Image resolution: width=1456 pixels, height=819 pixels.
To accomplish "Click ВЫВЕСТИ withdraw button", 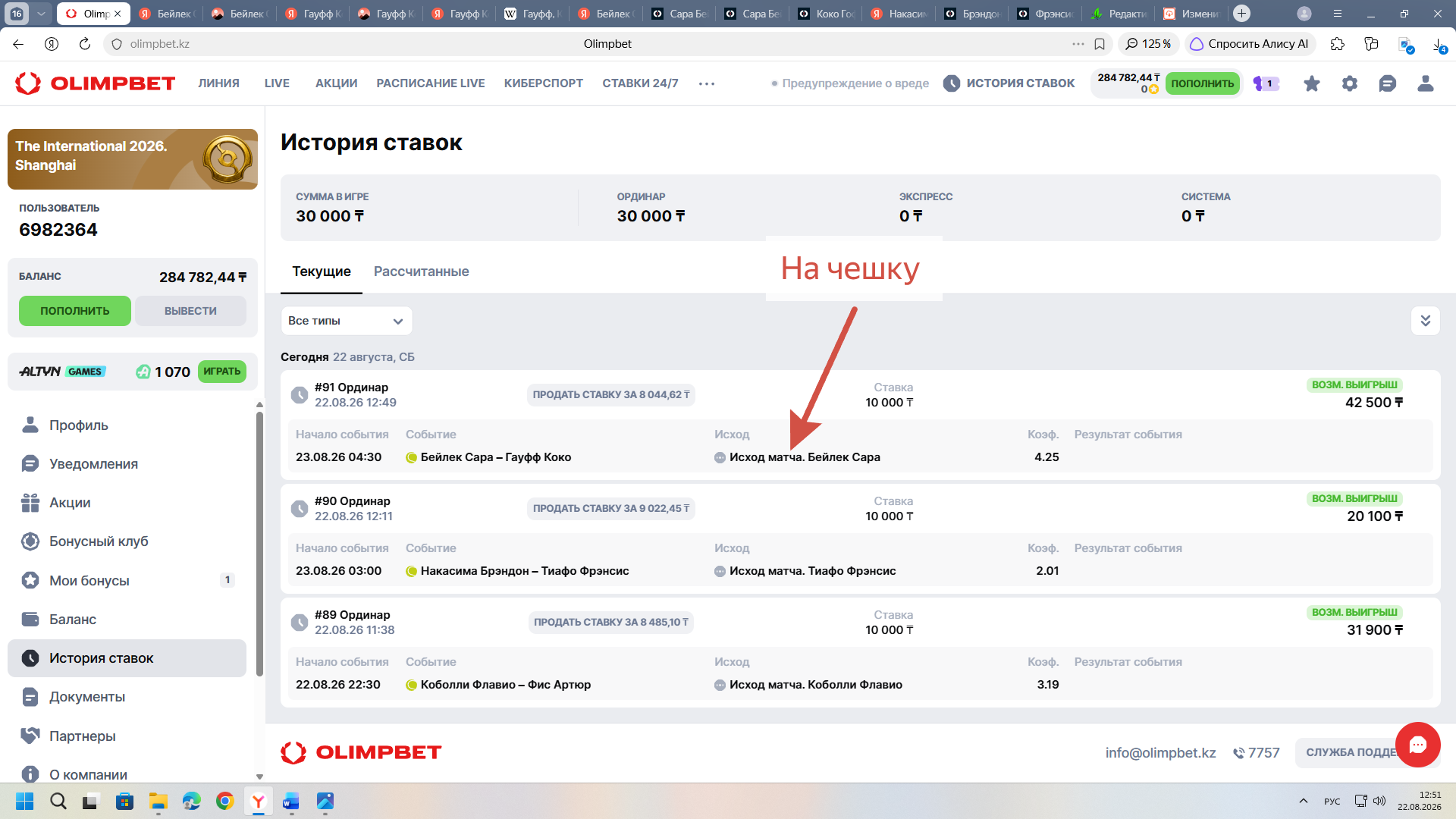I will pyautogui.click(x=190, y=311).
